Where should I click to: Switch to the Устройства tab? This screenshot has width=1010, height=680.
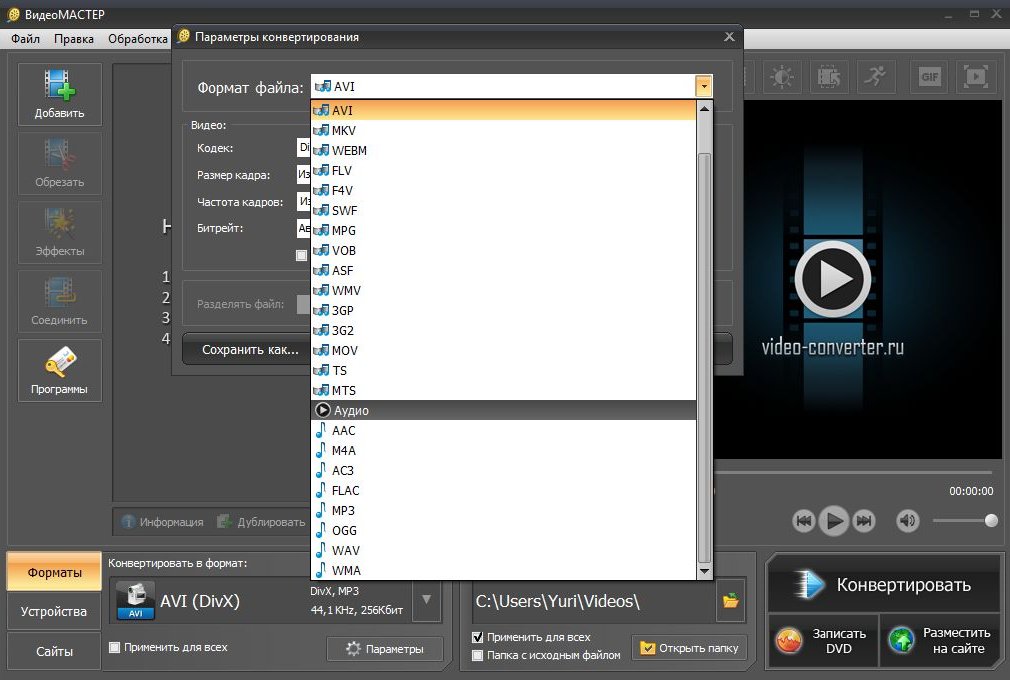54,611
